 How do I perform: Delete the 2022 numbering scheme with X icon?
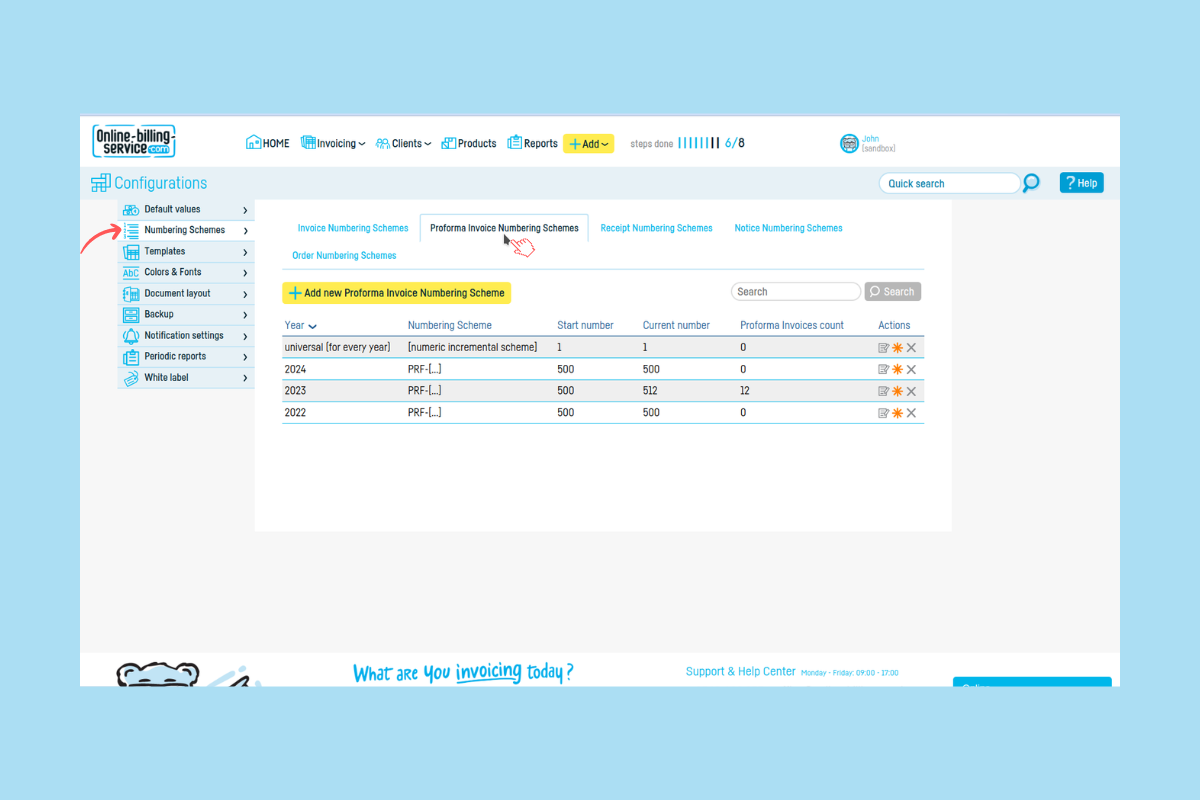[911, 413]
